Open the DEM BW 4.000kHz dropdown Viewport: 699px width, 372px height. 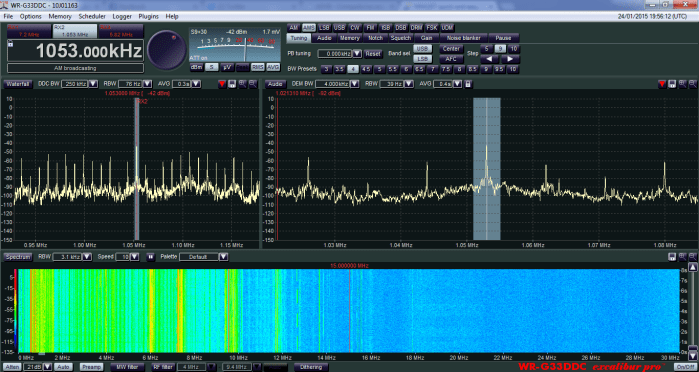355,84
